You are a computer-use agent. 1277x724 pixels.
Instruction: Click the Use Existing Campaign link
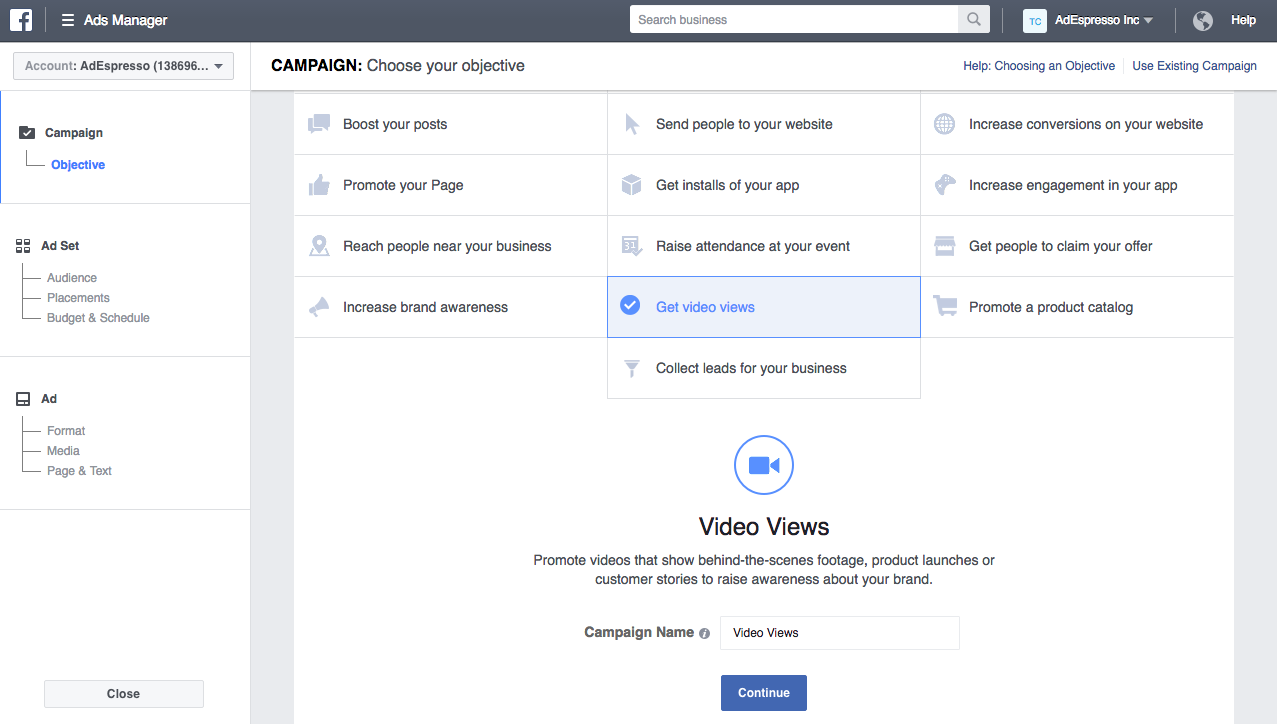point(1194,66)
